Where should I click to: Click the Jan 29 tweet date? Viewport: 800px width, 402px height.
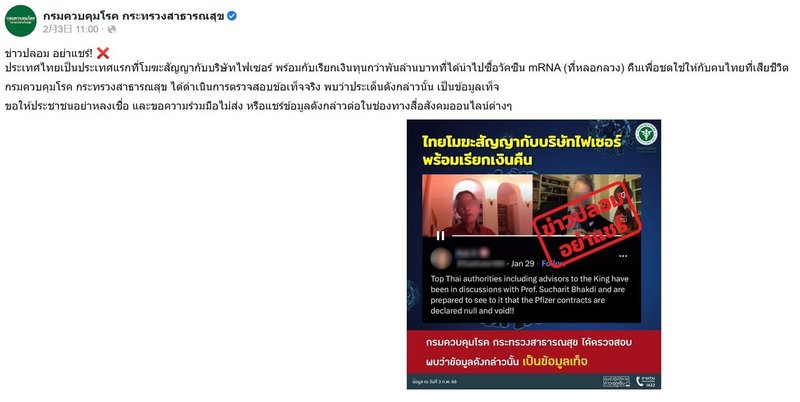(522, 264)
